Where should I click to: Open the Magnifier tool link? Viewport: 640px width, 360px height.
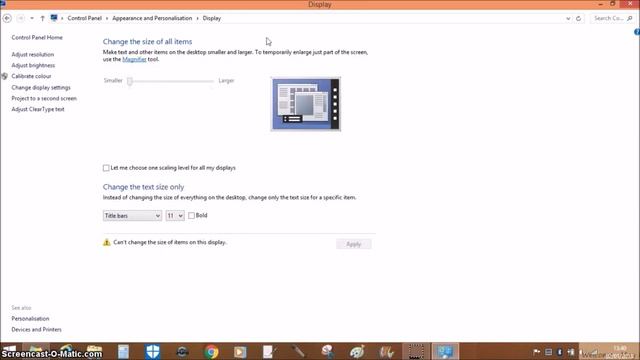[x=134, y=60]
